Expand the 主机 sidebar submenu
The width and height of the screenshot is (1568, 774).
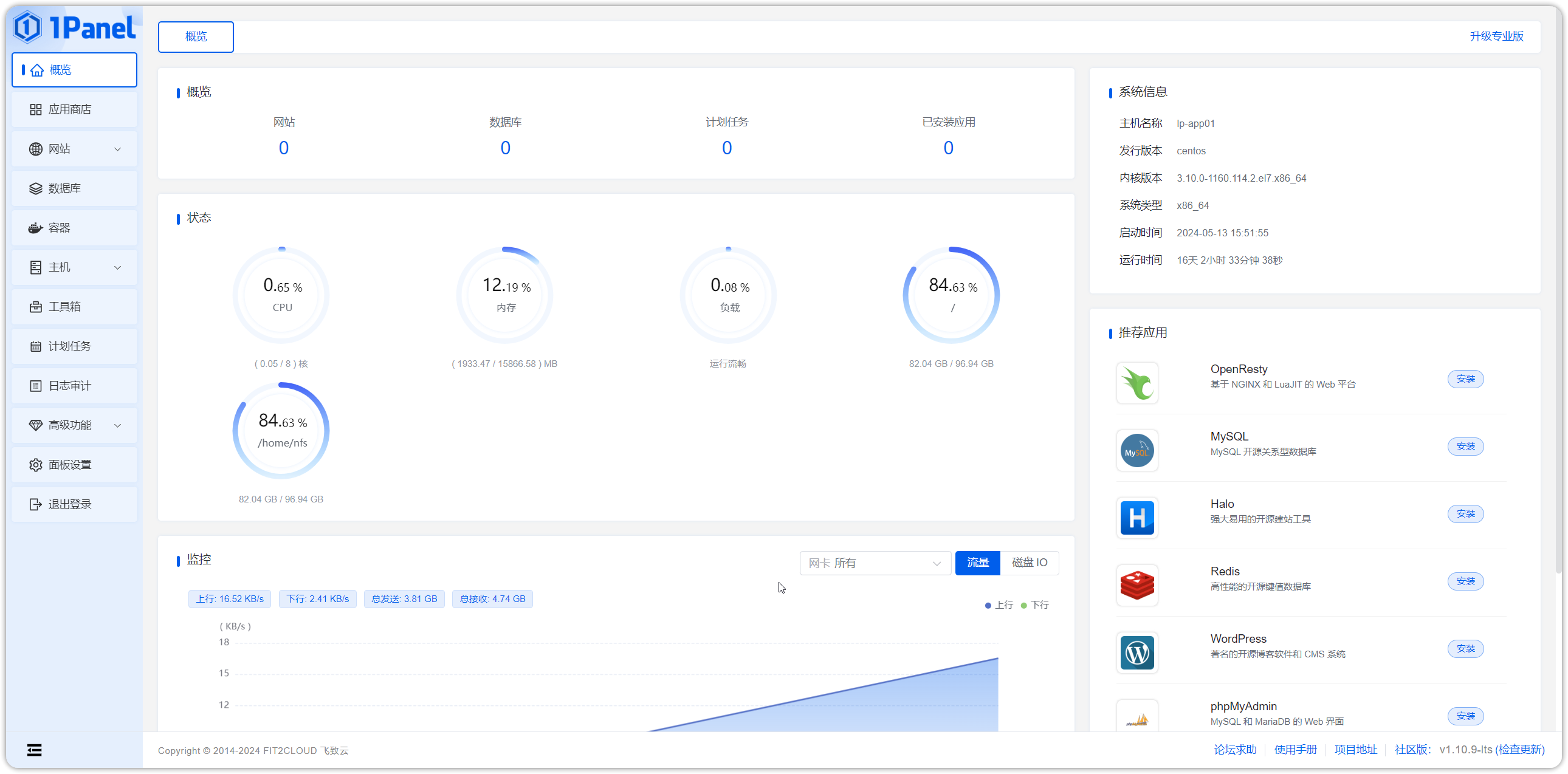click(x=117, y=268)
